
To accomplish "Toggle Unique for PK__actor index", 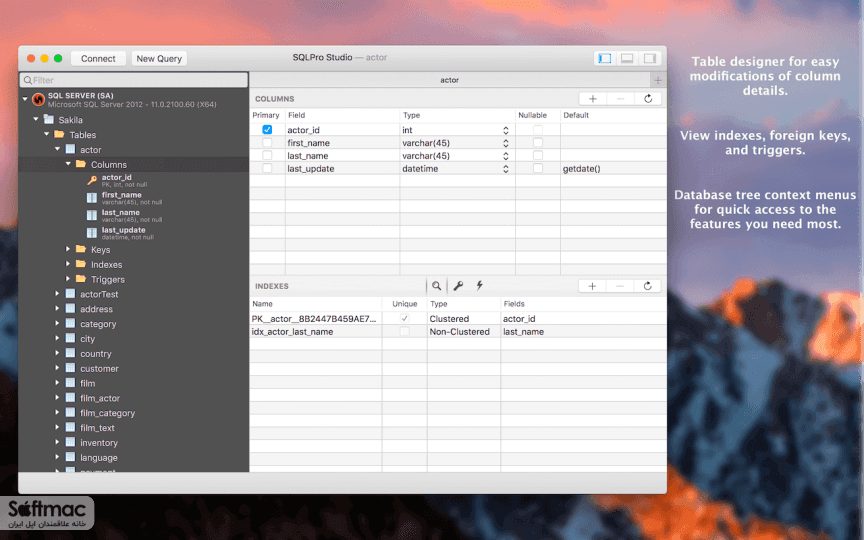I will (x=404, y=318).
